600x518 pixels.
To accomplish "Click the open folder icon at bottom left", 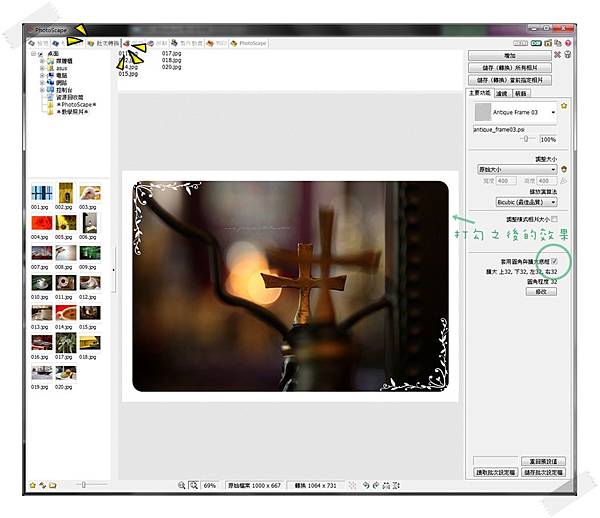I will (52, 485).
